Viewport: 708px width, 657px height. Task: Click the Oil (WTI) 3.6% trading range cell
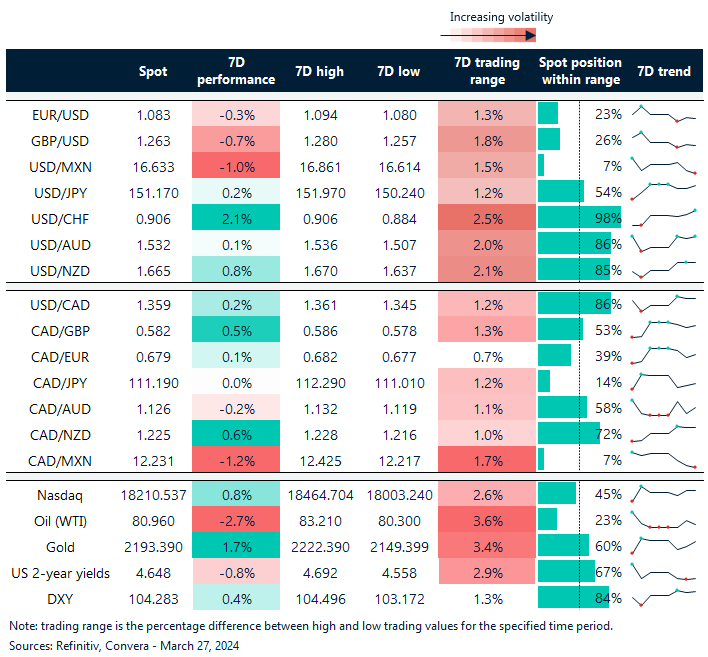[487, 520]
